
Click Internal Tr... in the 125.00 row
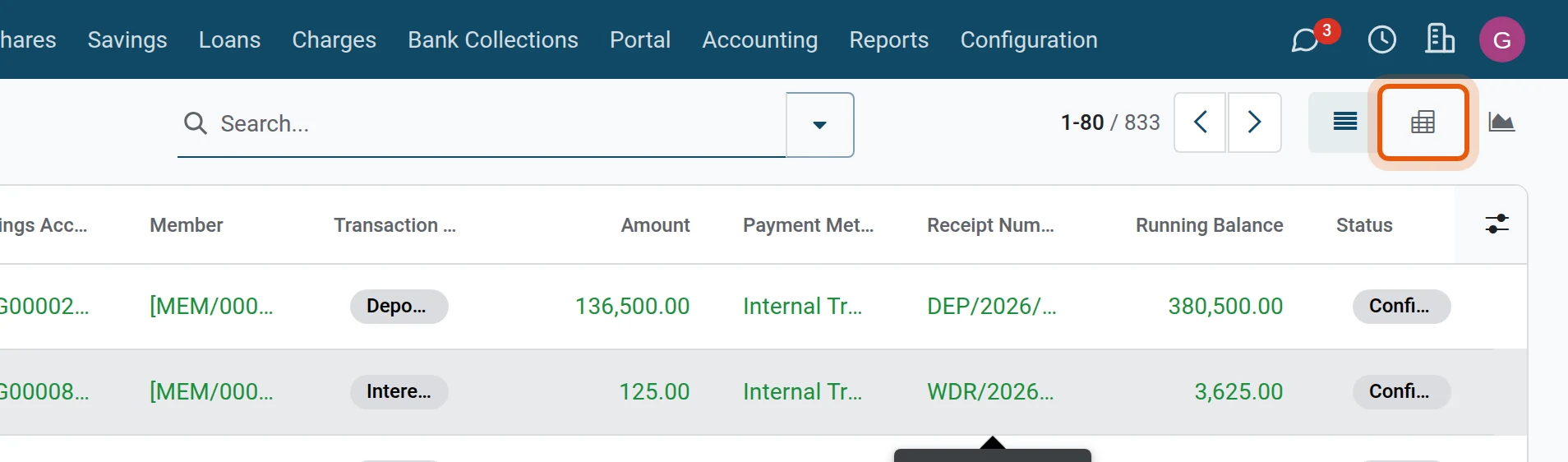(802, 392)
